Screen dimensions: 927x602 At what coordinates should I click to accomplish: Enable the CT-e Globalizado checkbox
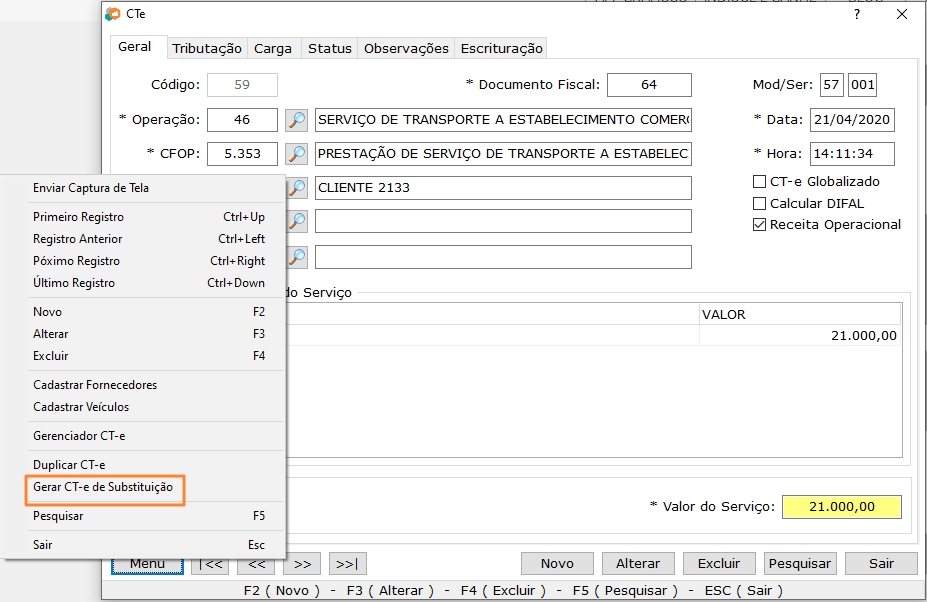tap(759, 182)
